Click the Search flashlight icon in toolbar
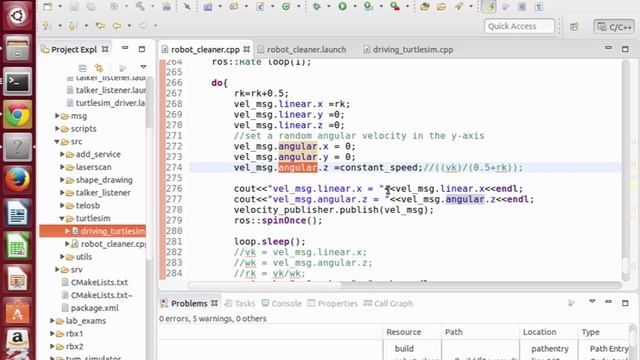The height and width of the screenshot is (360, 640). (459, 6)
